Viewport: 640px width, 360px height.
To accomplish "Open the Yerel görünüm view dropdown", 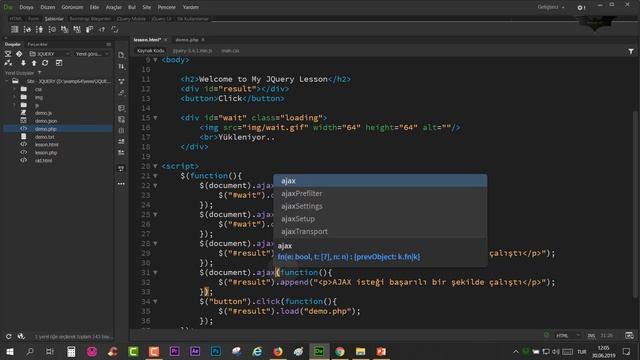I will [x=92, y=54].
